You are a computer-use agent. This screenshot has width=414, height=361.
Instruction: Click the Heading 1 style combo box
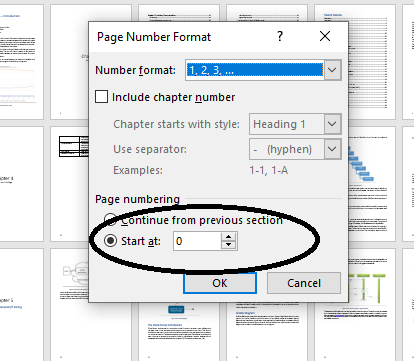pyautogui.click(x=287, y=124)
